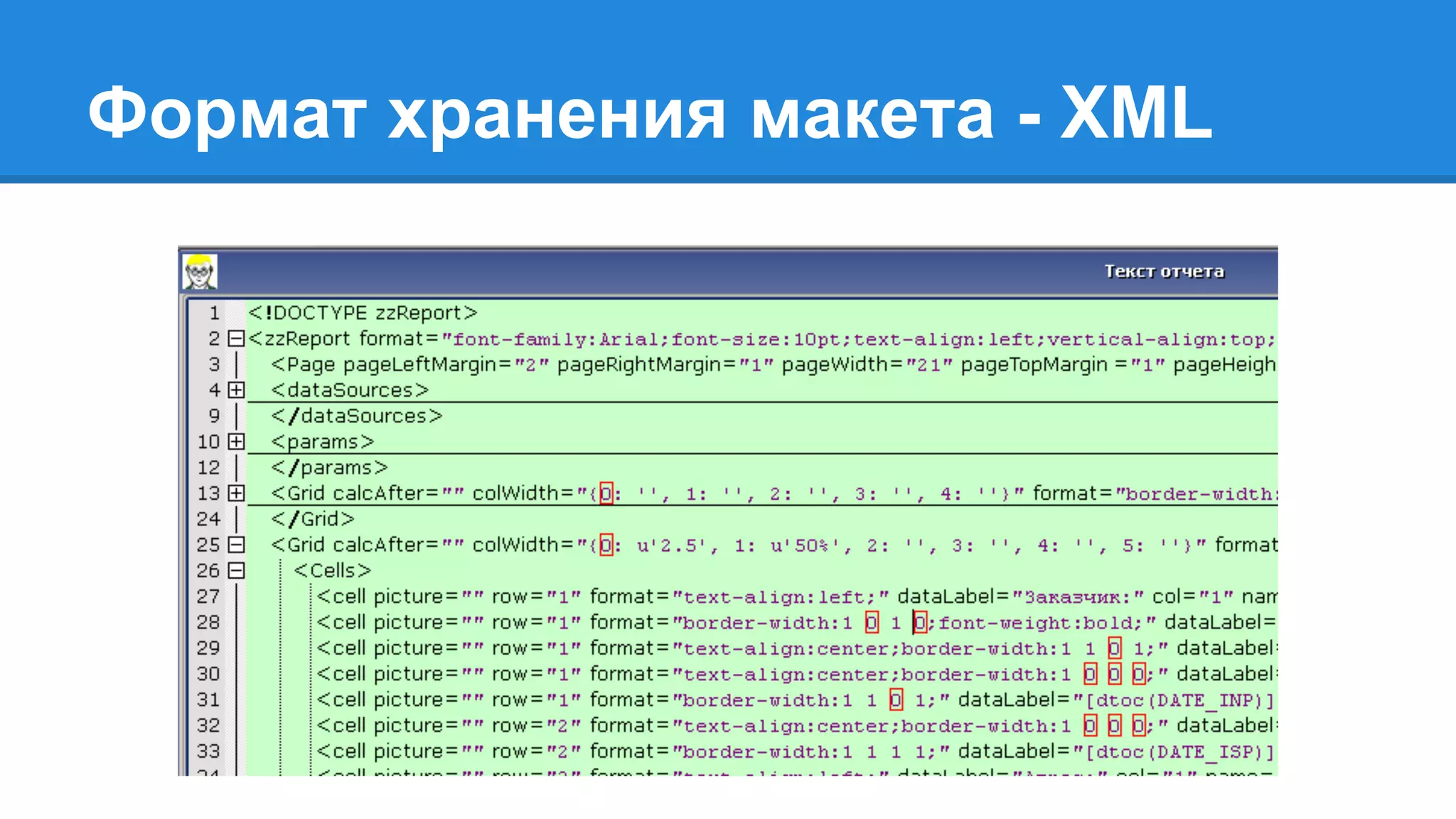Viewport: 1456px width, 819px height.
Task: Click the dtoc(DATE_INP) dataLabel on line 31
Action: pos(1178,701)
